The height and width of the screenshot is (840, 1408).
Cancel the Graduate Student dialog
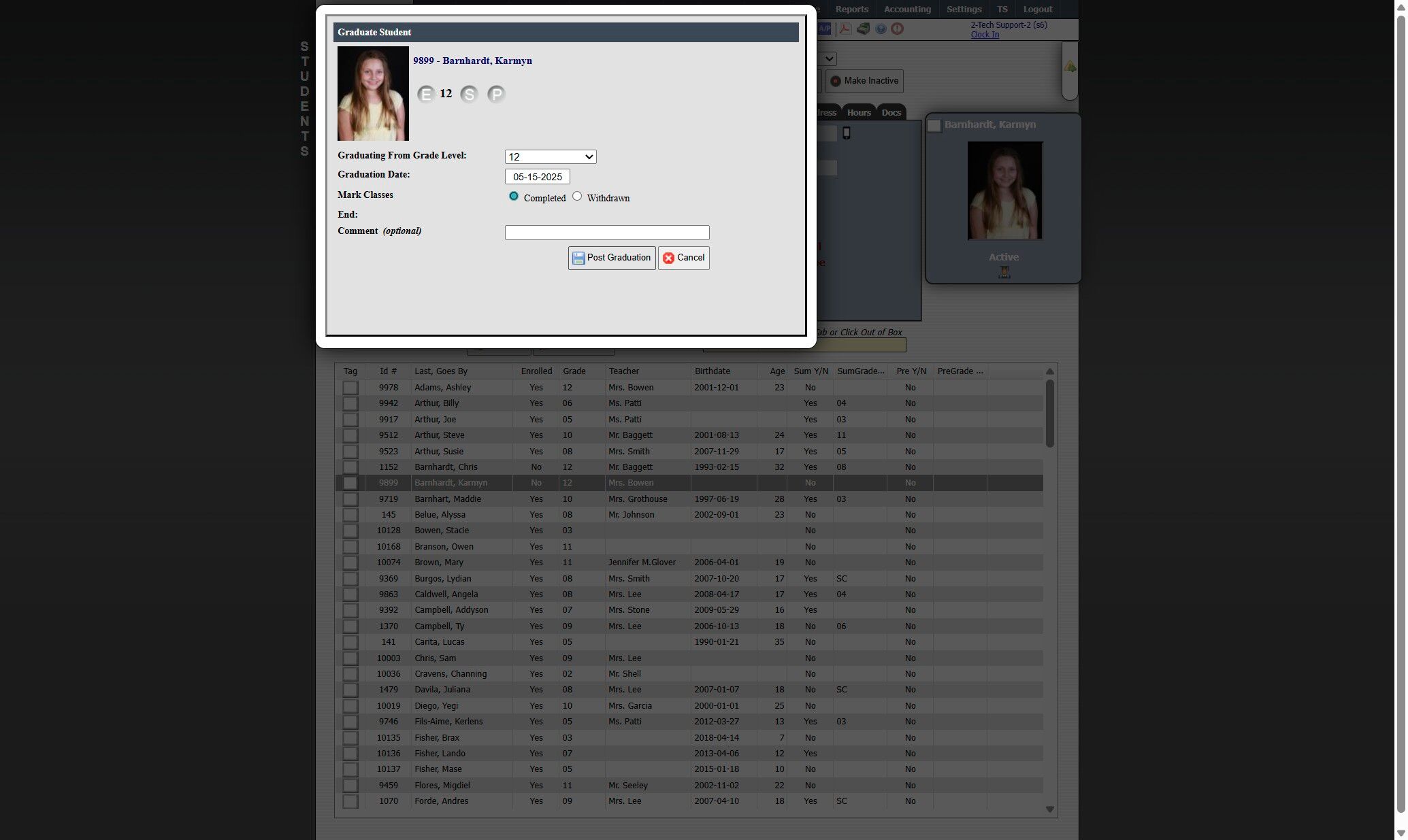[684, 258]
